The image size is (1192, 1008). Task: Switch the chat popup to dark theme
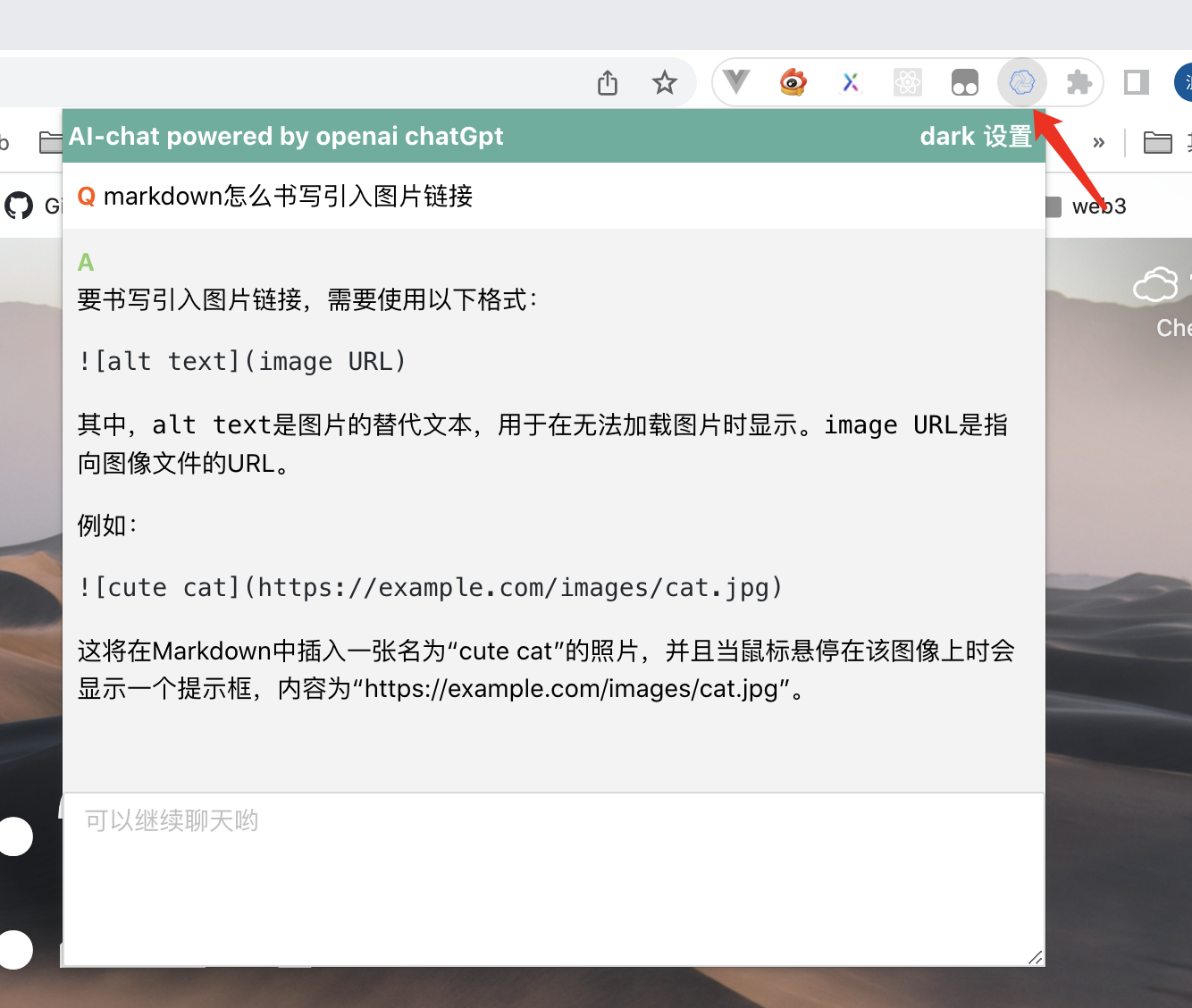pyautogui.click(x=947, y=136)
